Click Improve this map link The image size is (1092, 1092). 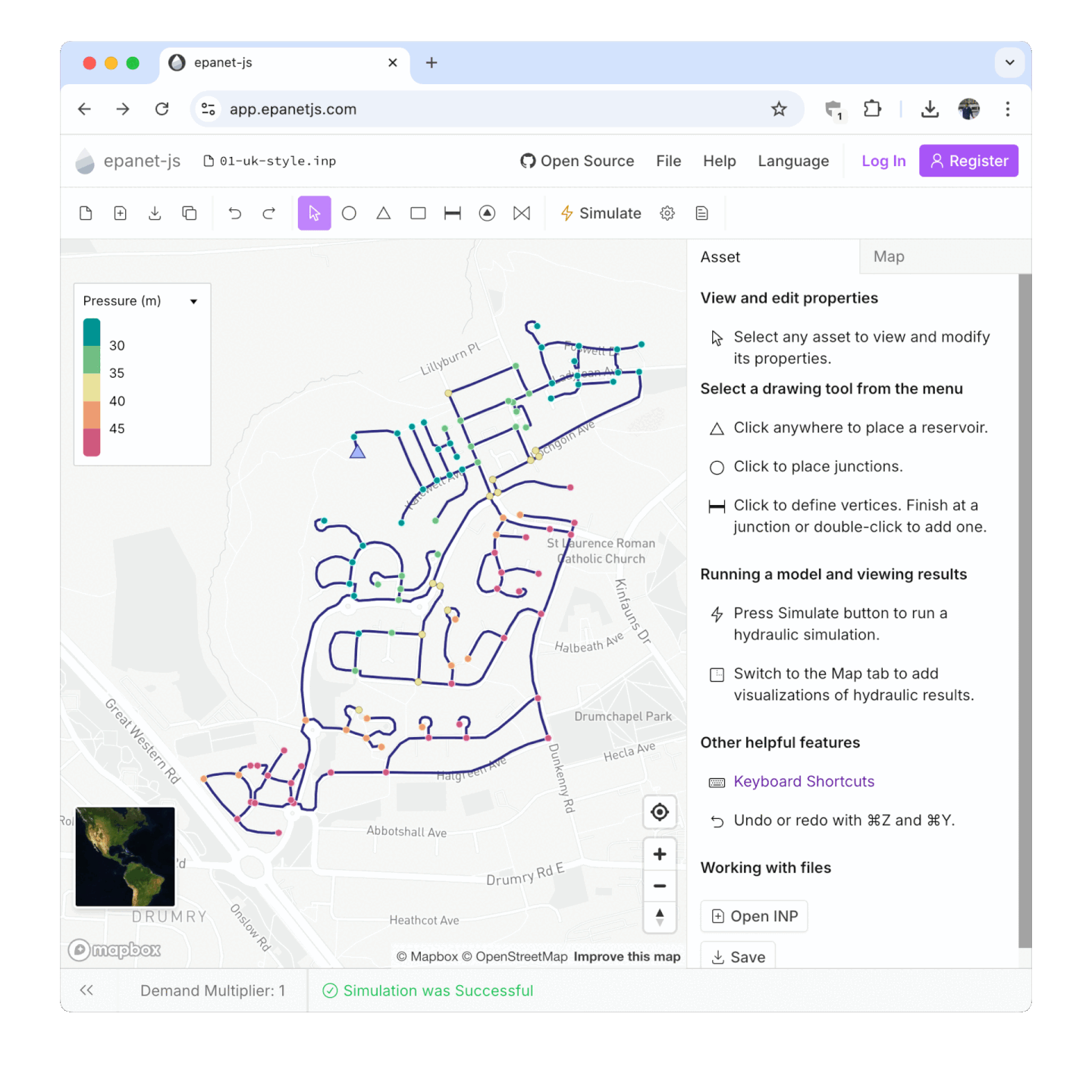627,956
